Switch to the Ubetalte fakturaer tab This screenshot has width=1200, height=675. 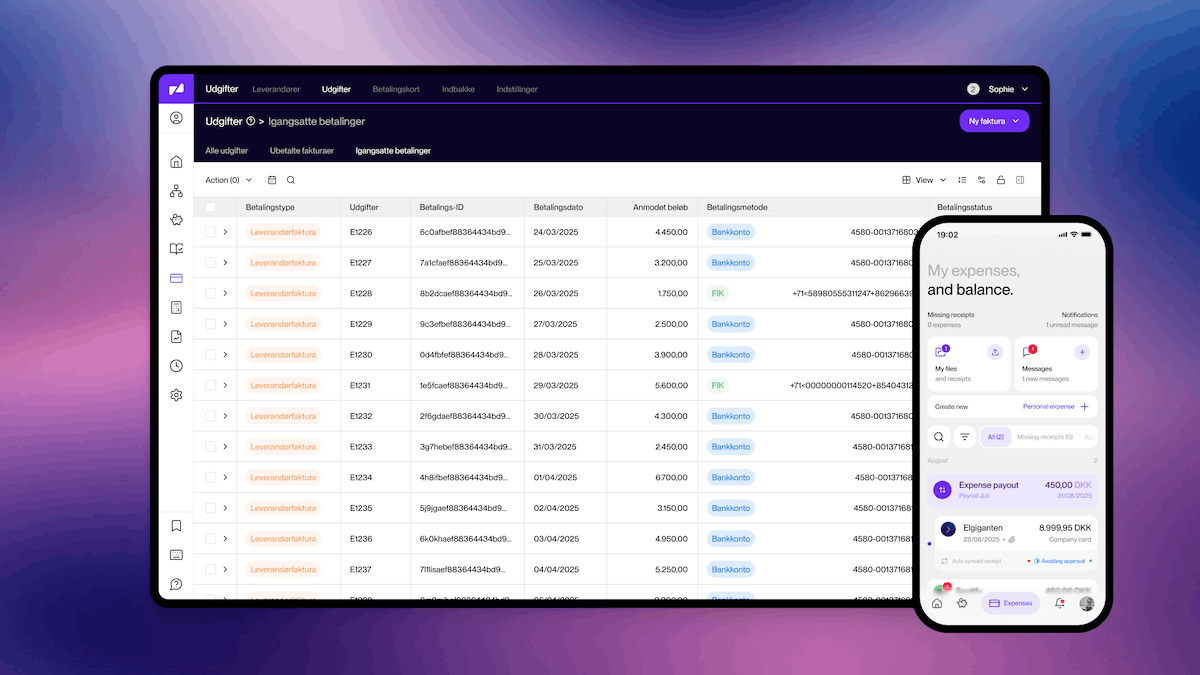(x=302, y=151)
